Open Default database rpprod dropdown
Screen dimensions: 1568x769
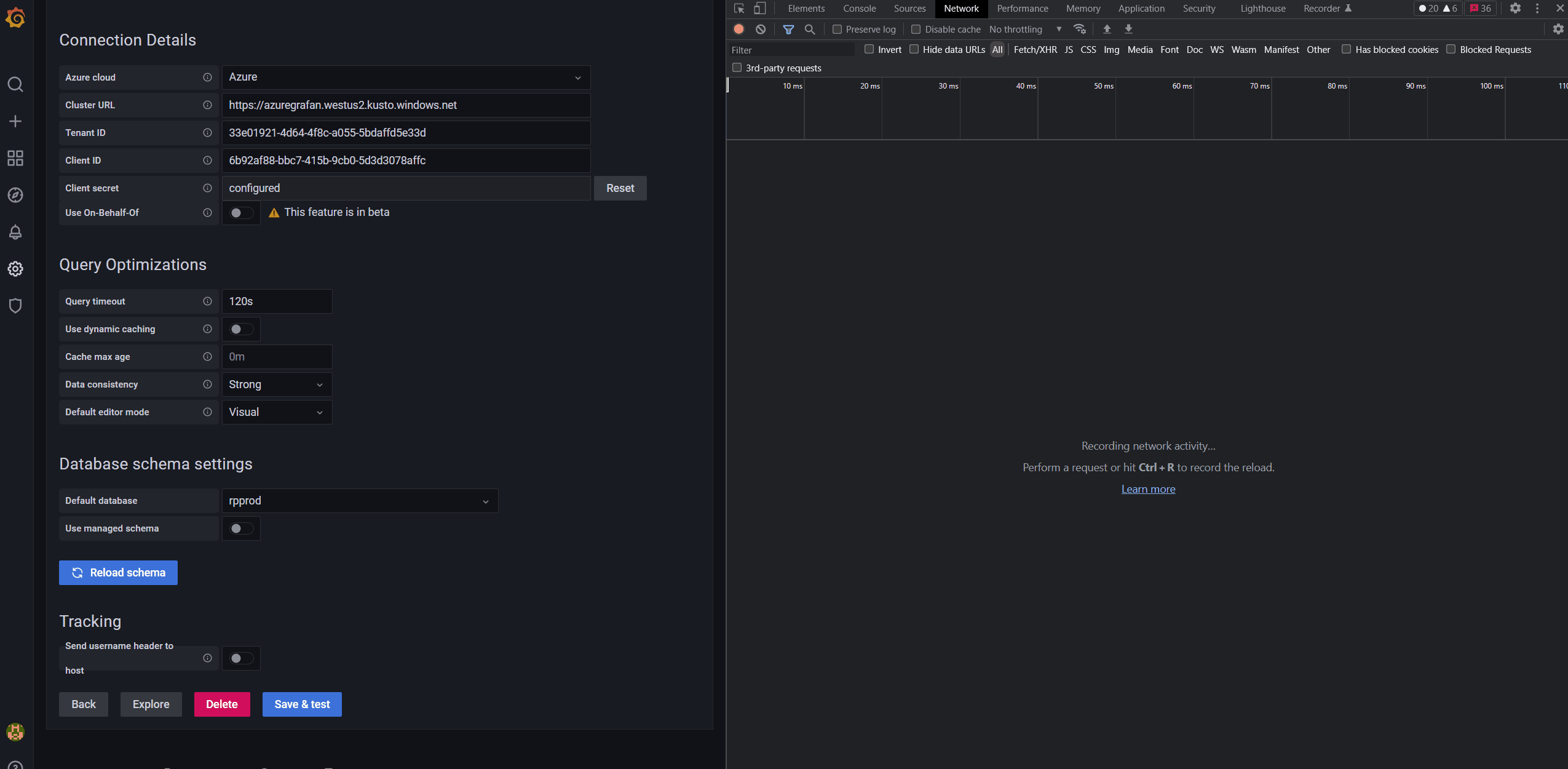(360, 501)
